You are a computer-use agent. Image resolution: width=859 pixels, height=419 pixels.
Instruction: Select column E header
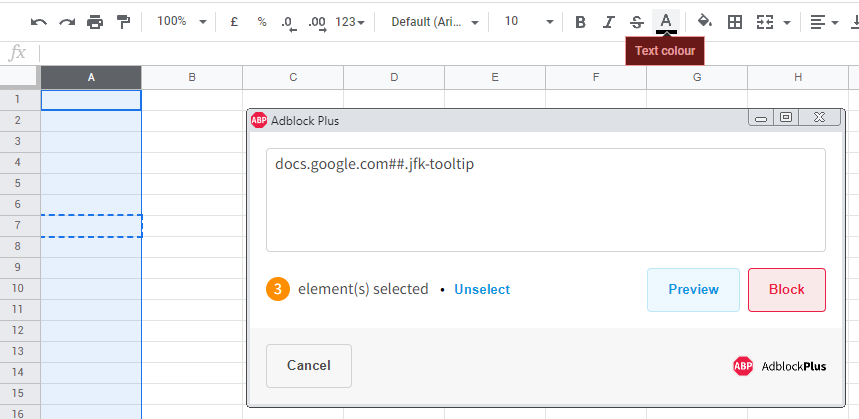pyautogui.click(x=495, y=78)
